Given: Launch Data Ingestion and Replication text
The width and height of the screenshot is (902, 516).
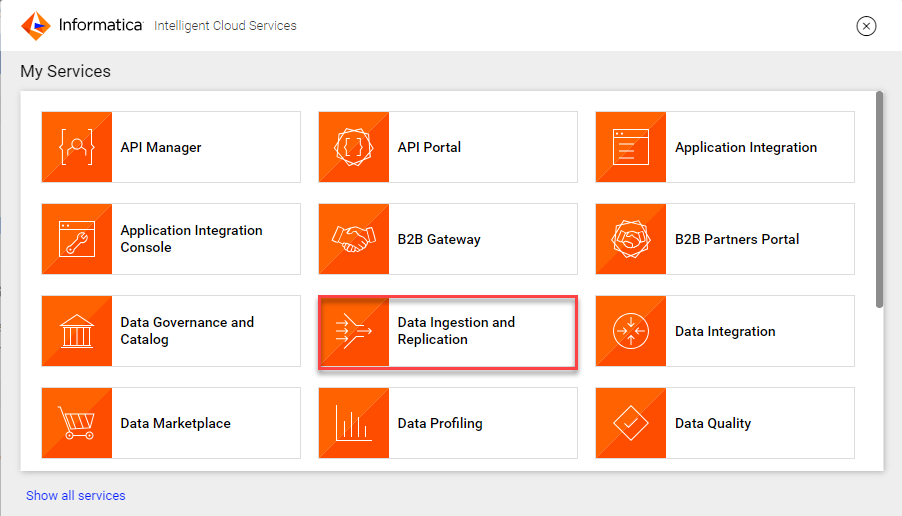Looking at the screenshot, I should tap(456, 331).
